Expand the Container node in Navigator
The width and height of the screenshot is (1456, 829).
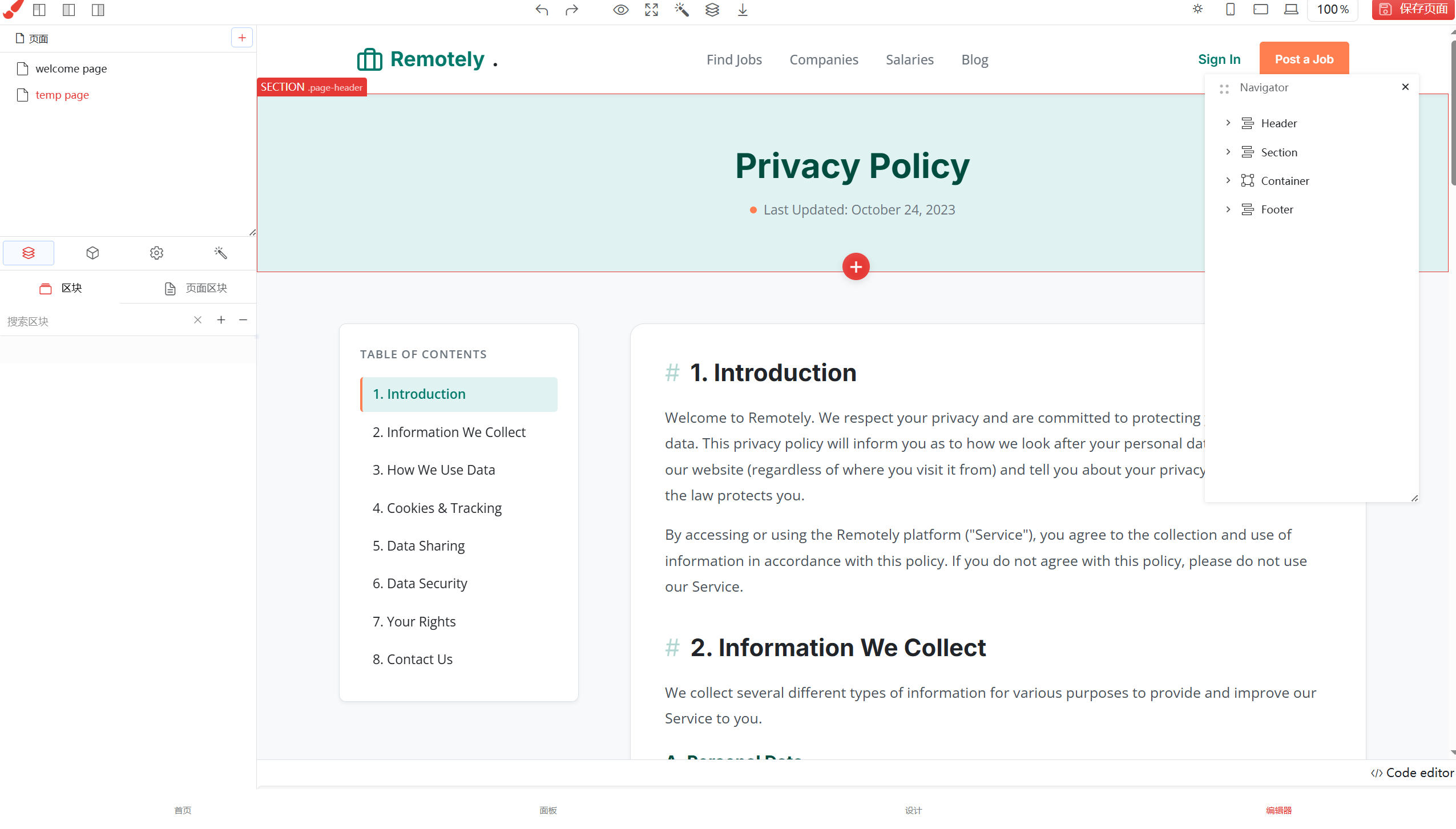click(1228, 180)
